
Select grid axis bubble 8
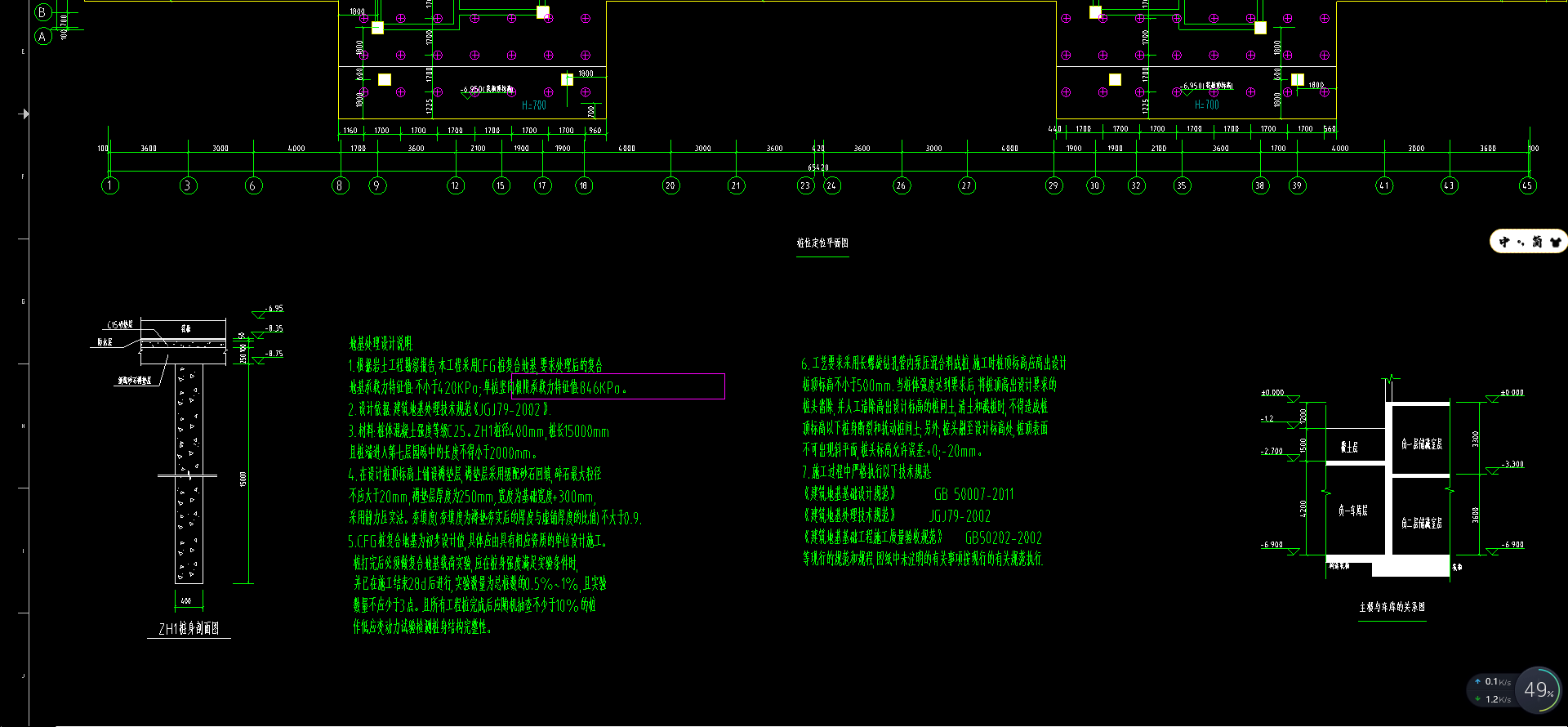tap(341, 185)
